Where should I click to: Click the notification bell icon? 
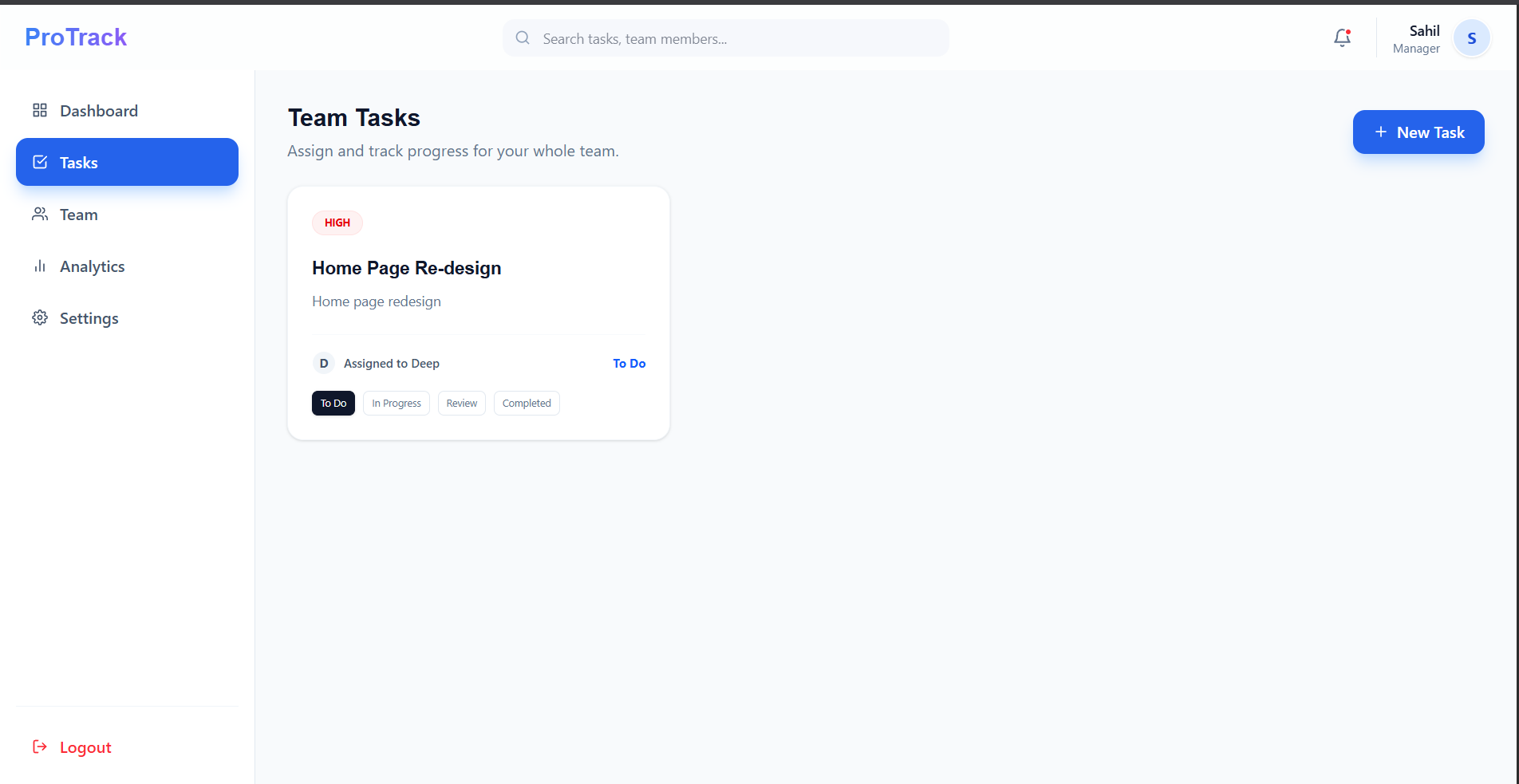click(1342, 37)
